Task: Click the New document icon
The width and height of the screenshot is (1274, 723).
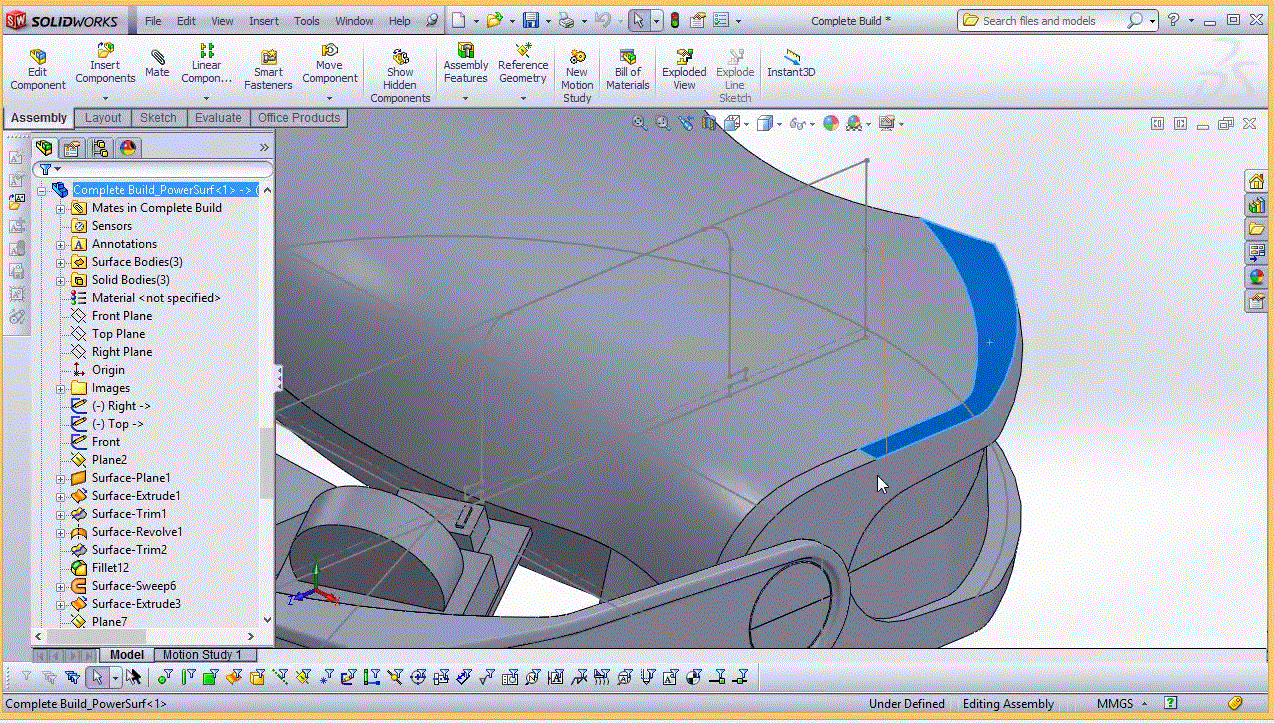Action: pyautogui.click(x=458, y=20)
